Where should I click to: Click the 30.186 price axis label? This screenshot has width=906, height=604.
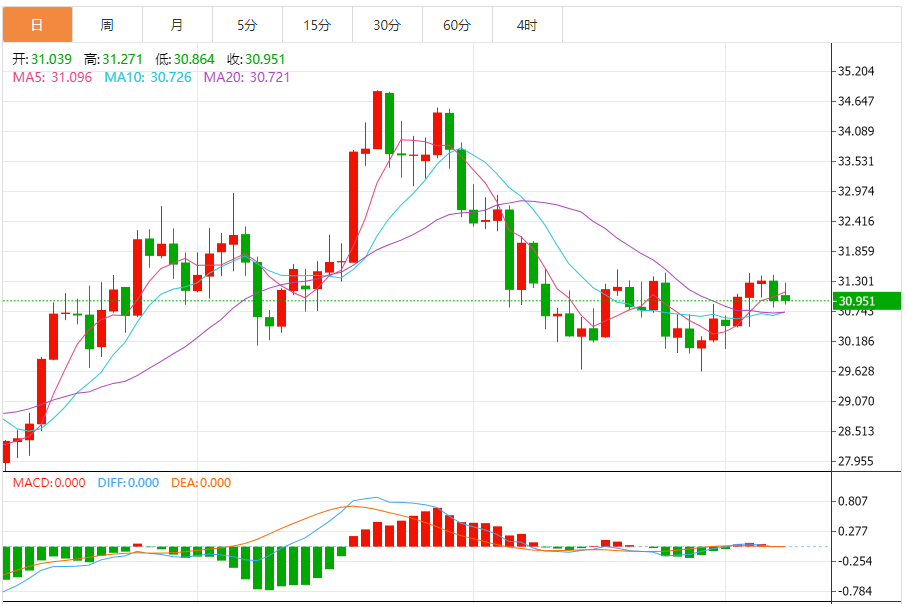click(856, 341)
